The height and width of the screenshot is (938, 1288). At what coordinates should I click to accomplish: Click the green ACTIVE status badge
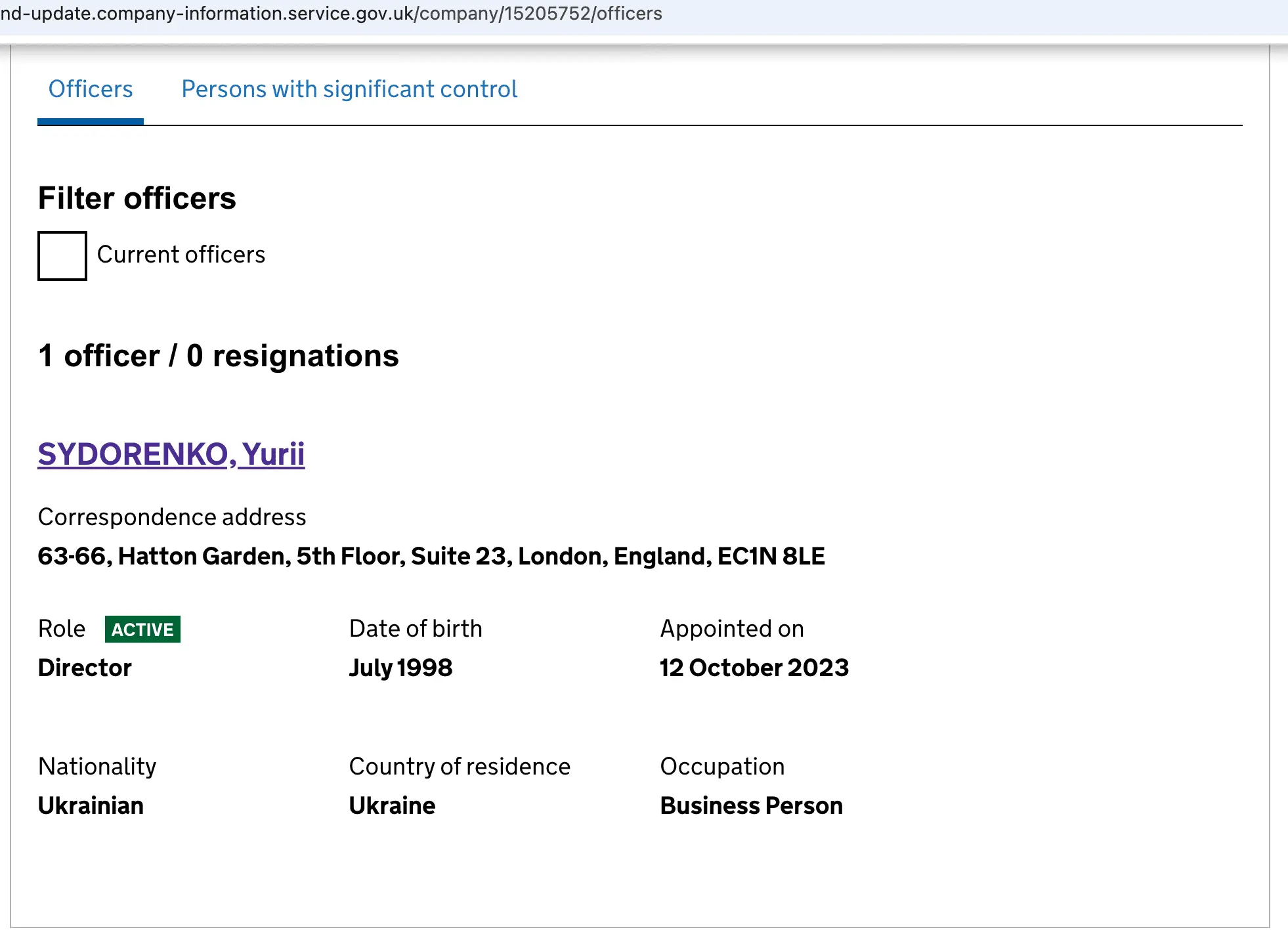[142, 629]
